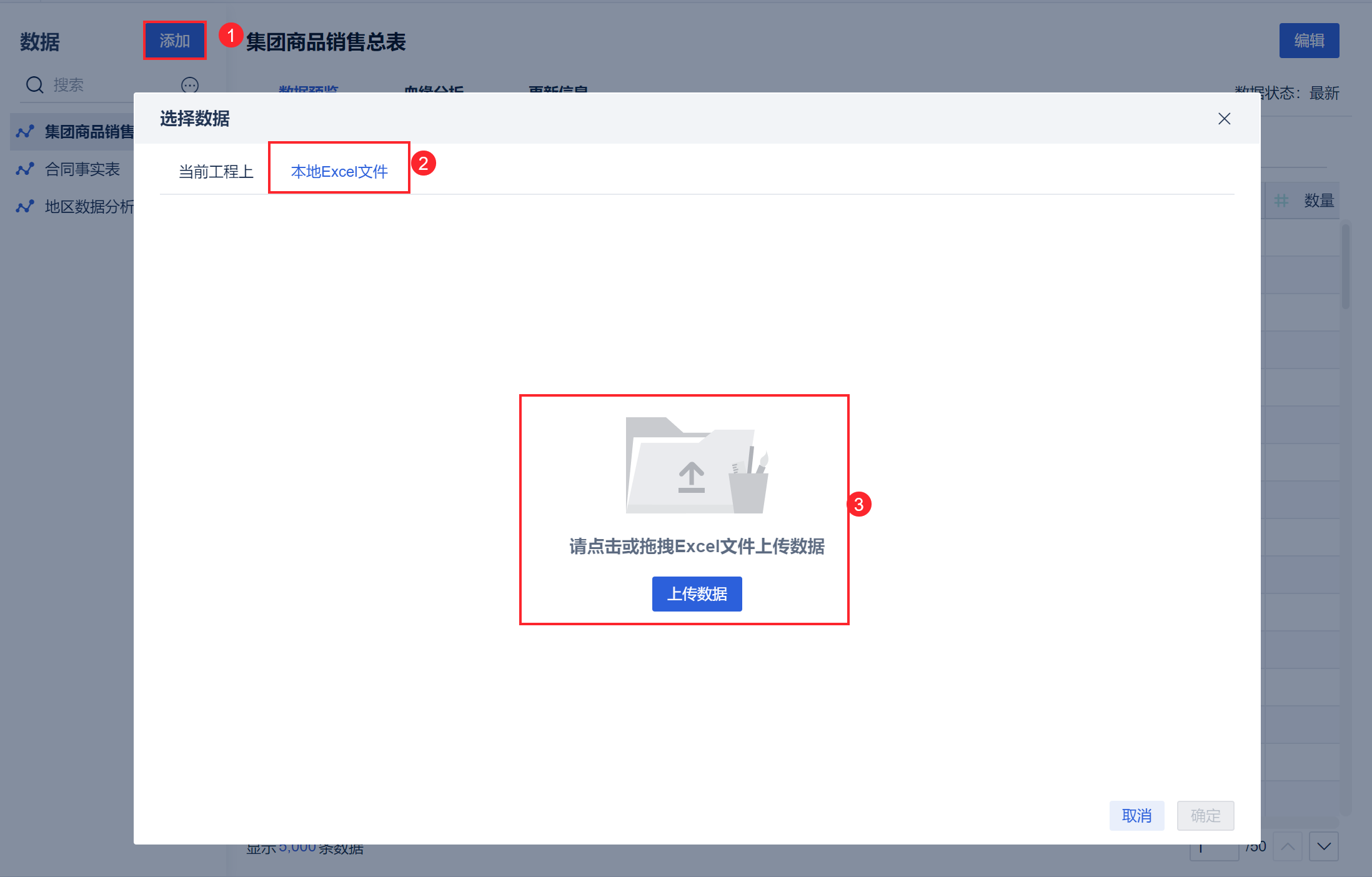
Task: Go to previous page with up chevron
Action: tap(1287, 846)
